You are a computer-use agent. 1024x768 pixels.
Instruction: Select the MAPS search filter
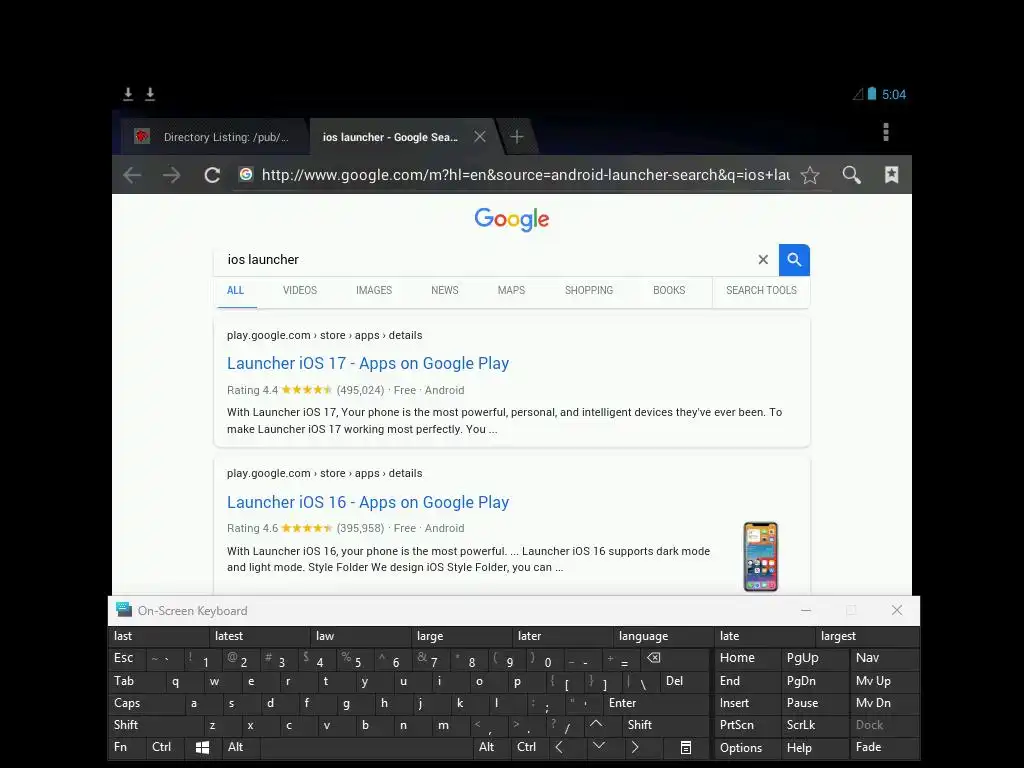[511, 291]
